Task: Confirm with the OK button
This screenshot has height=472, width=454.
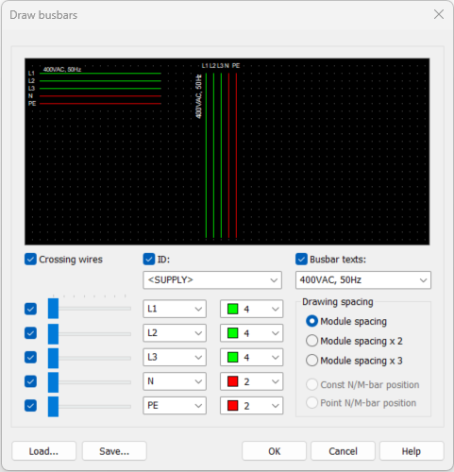Action: [274, 451]
